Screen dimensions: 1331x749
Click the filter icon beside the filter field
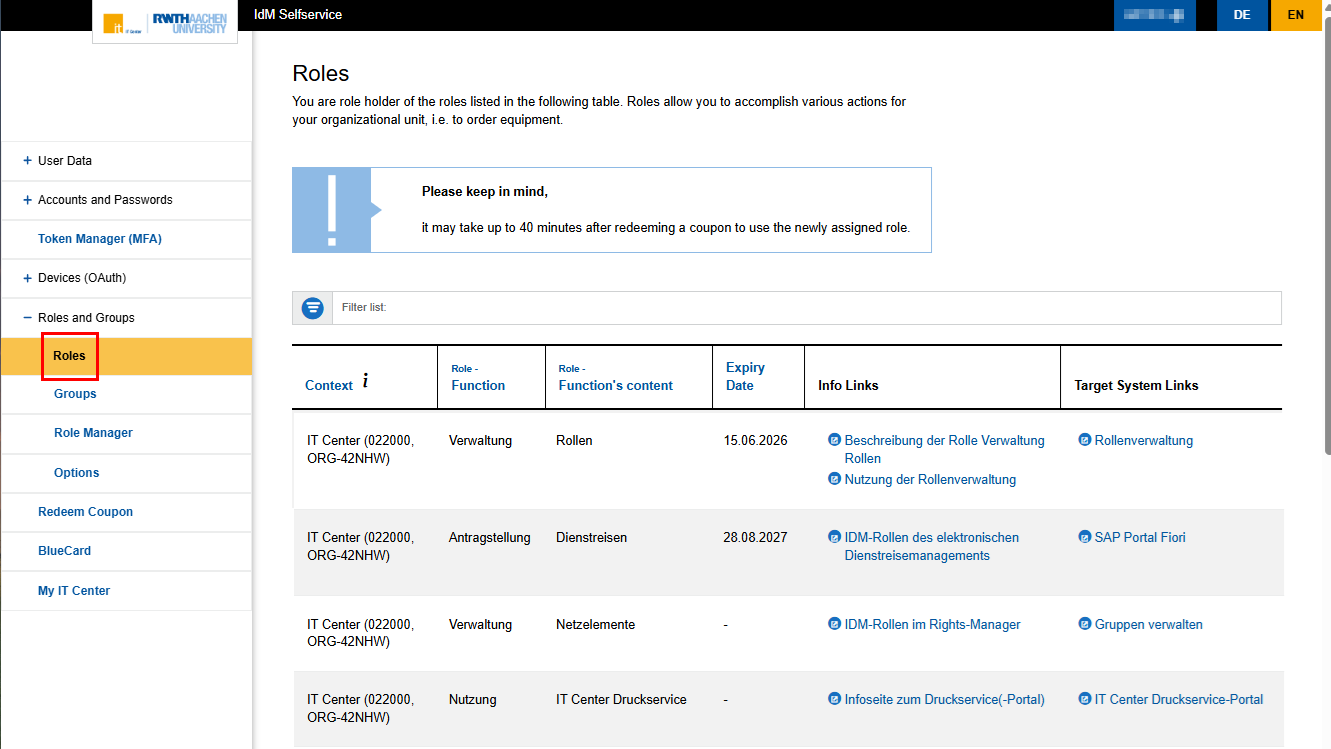(x=312, y=308)
